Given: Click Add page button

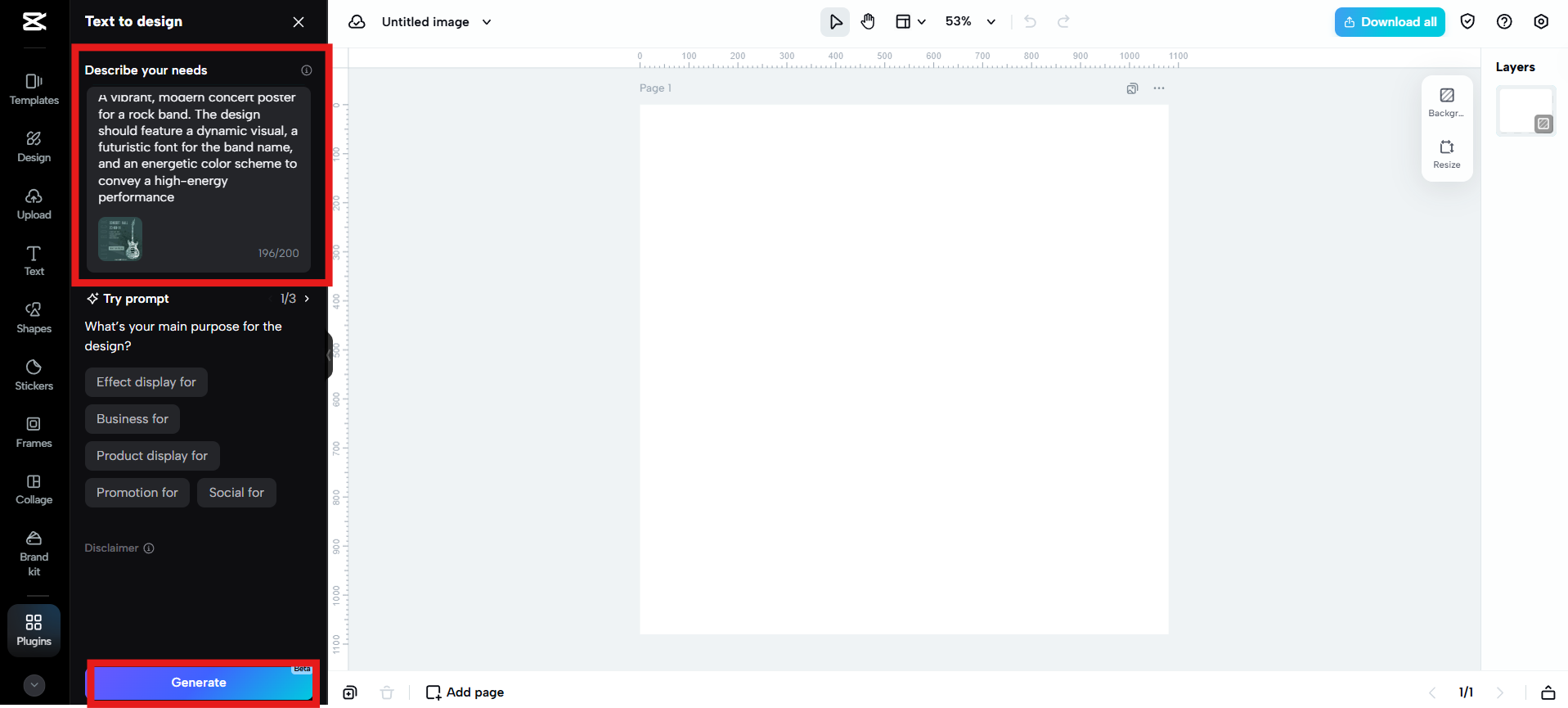Looking at the screenshot, I should [465, 692].
